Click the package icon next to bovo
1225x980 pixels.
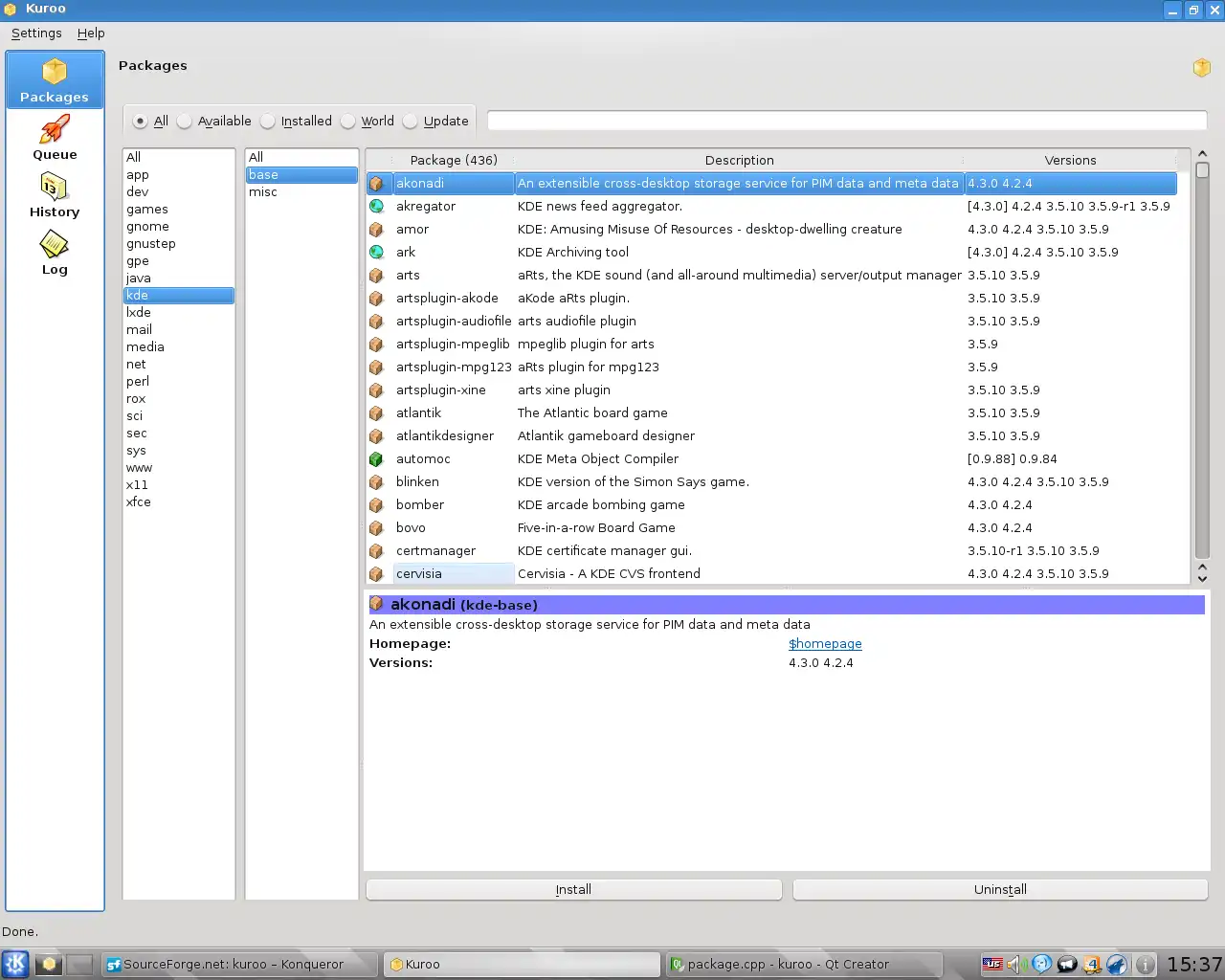pyautogui.click(x=376, y=527)
